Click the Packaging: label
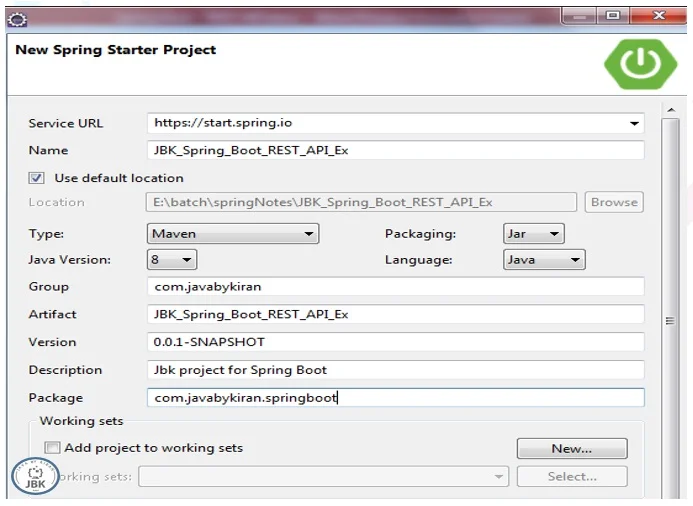Viewport: 693px width, 506px height. (420, 234)
